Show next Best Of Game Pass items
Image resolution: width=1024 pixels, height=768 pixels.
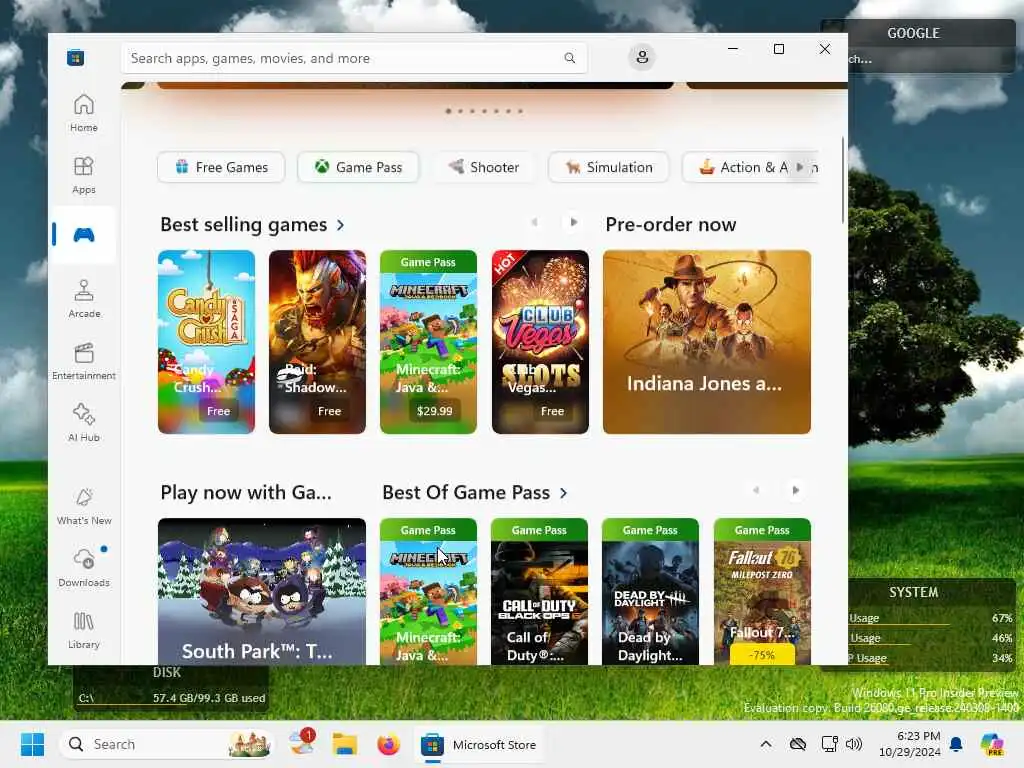click(795, 490)
